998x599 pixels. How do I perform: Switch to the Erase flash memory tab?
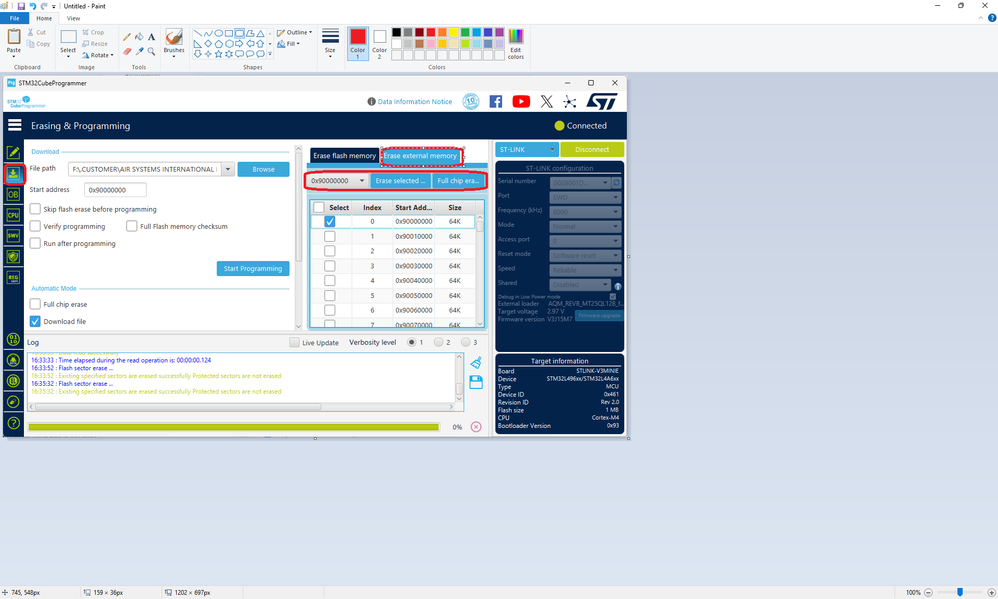[x=344, y=156]
